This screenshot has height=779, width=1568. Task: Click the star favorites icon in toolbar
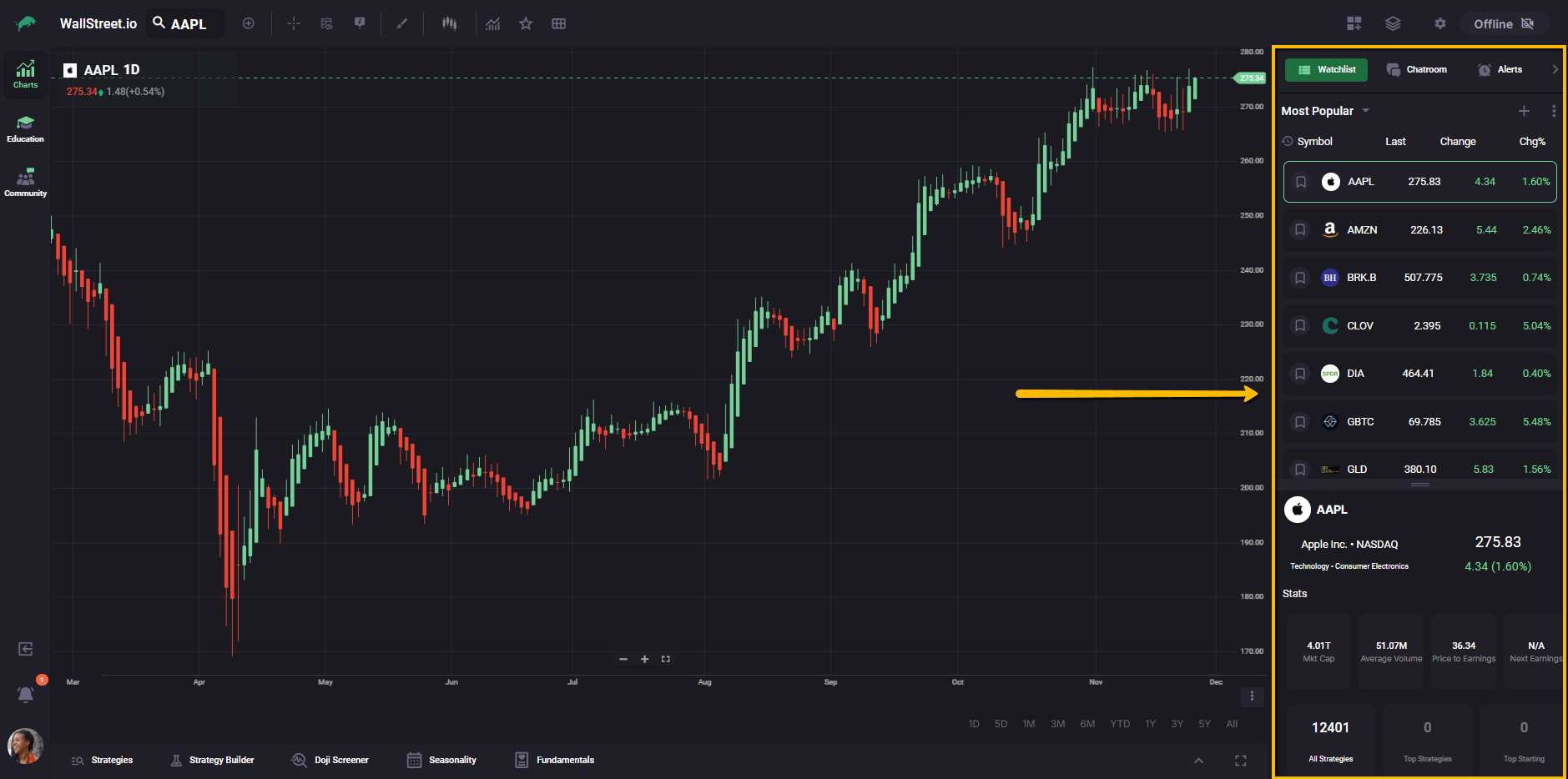(x=526, y=23)
